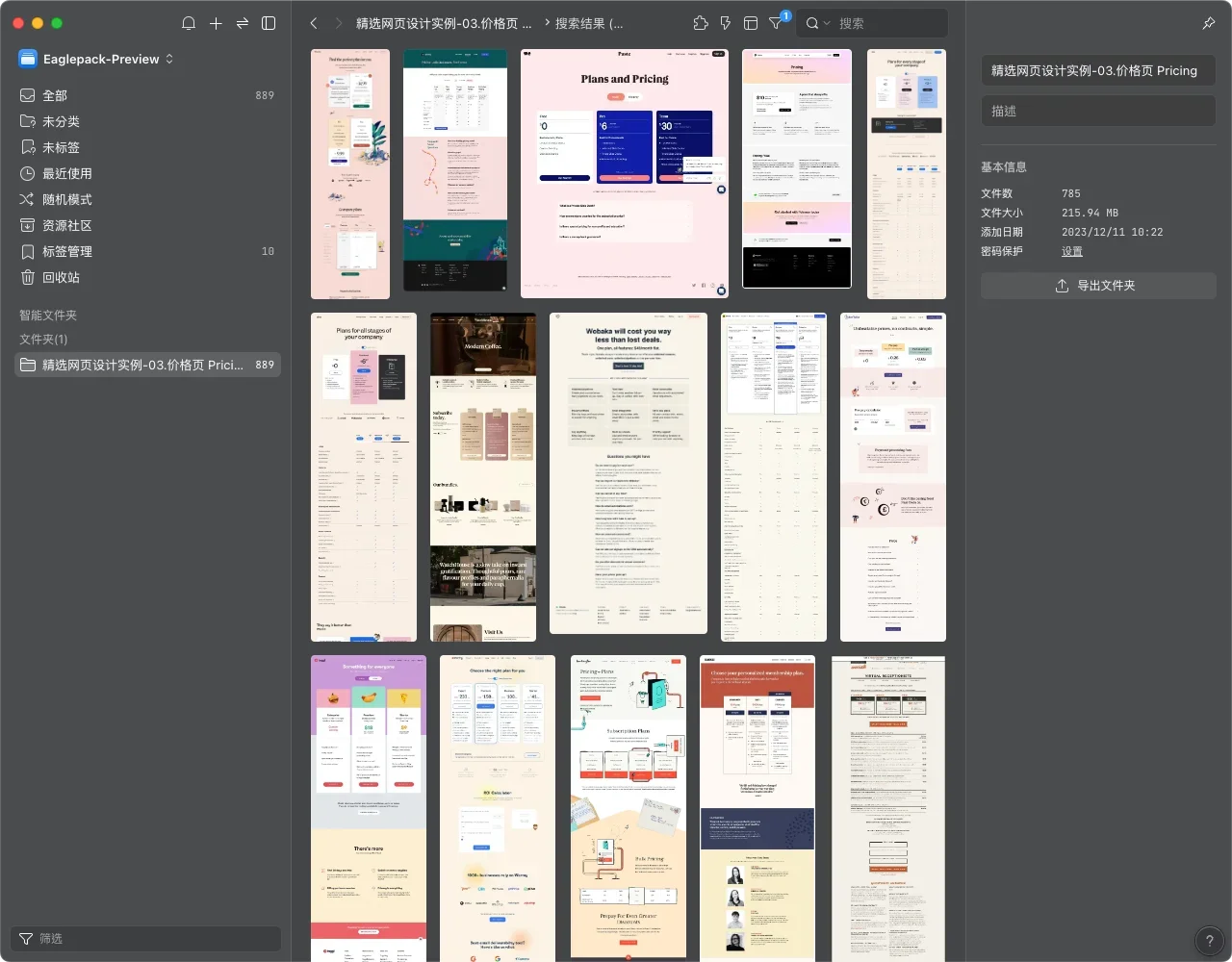Open the search options dropdown arrow
This screenshot has height=962, width=1232.
coord(827,23)
